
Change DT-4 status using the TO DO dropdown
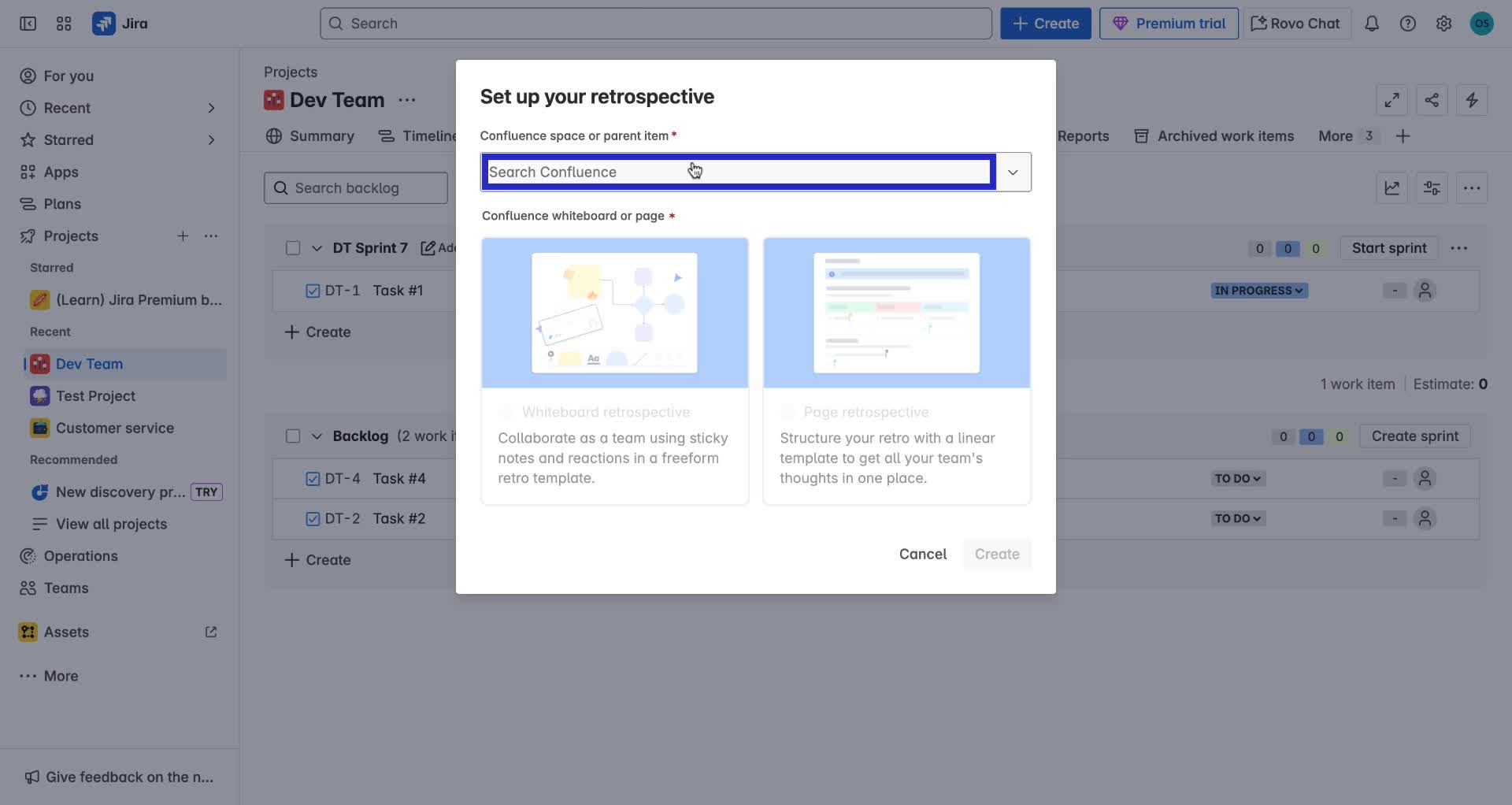1237,478
